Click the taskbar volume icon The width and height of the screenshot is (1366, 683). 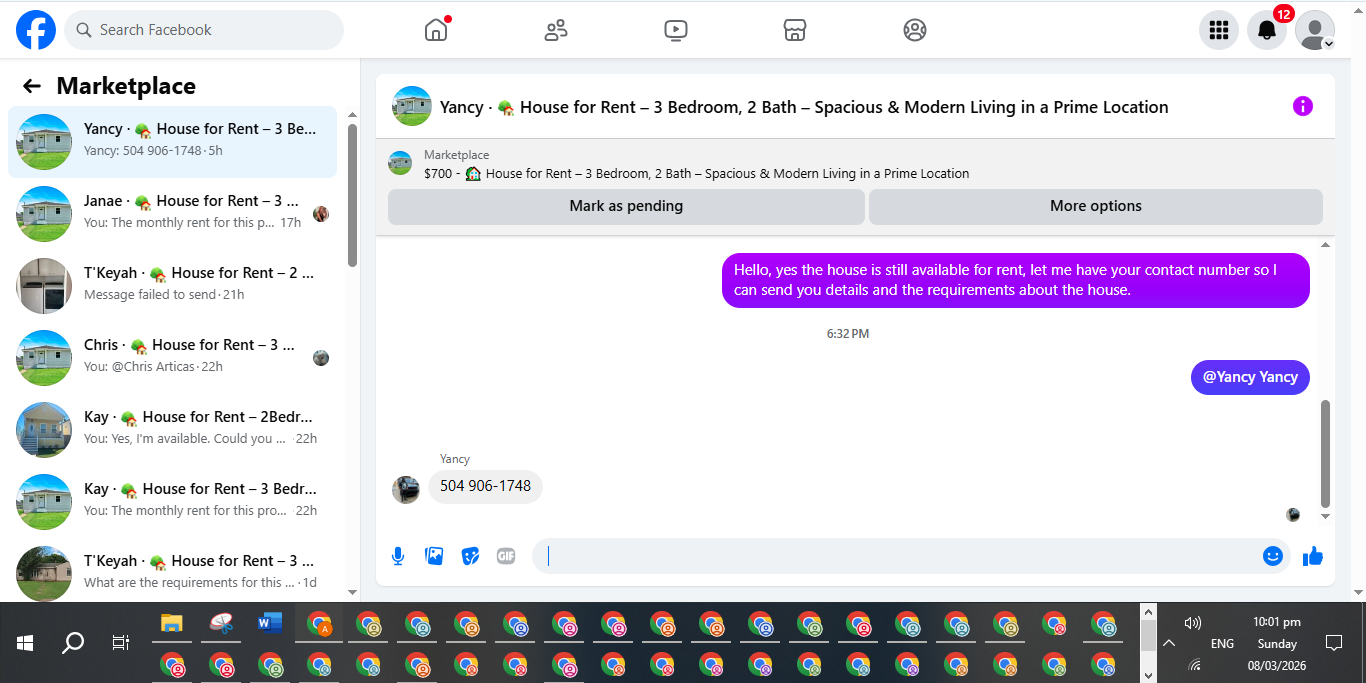click(x=1193, y=623)
